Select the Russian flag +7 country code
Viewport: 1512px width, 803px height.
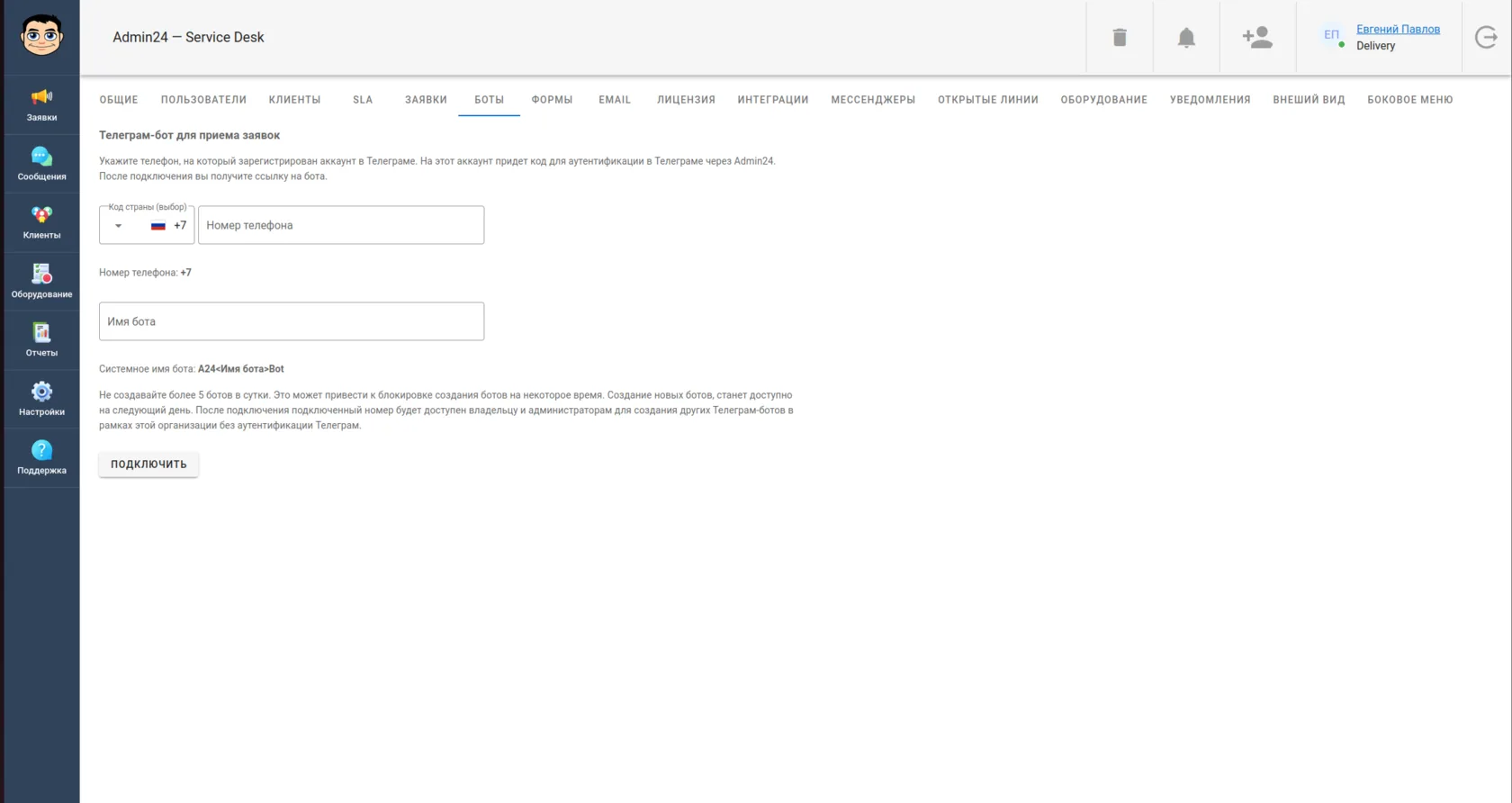(x=168, y=225)
